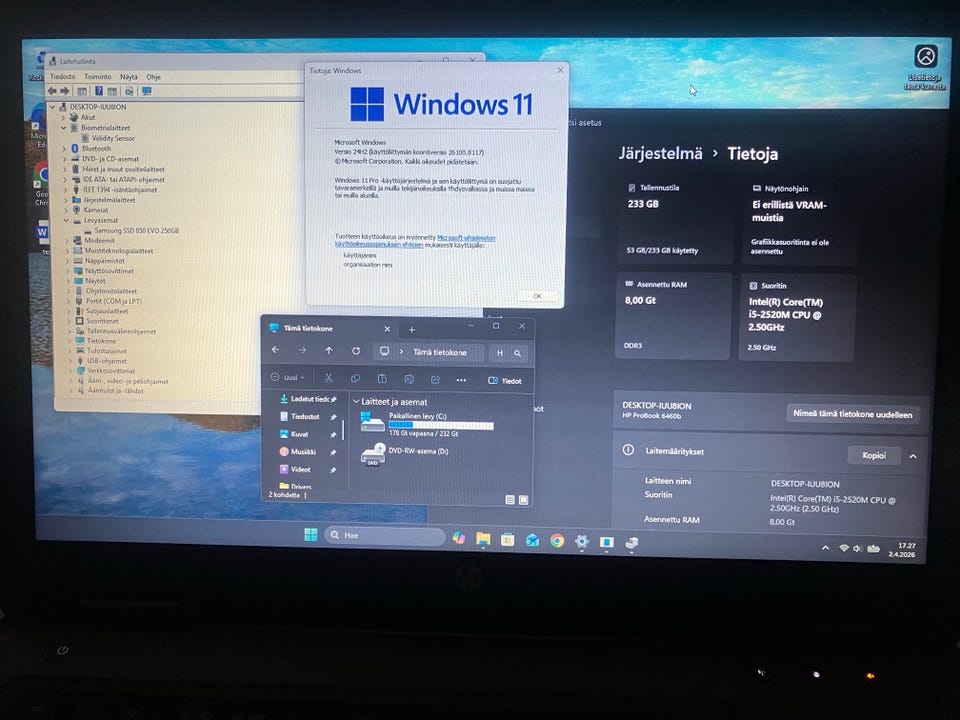960x720 pixels.
Task: Click the forward arrow in Laitehallinta toolbar
Action: coord(64,91)
